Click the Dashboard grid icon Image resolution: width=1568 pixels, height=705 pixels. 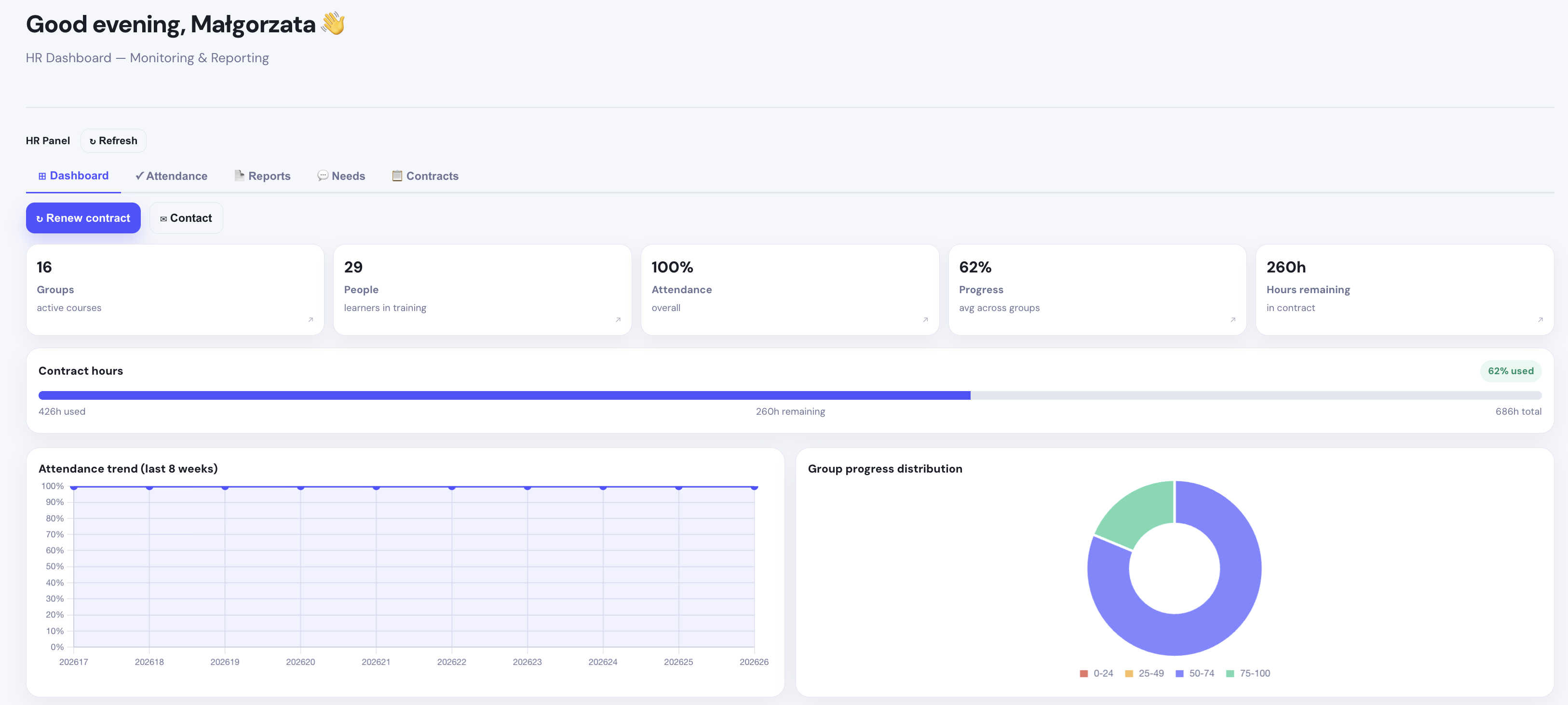pos(42,176)
